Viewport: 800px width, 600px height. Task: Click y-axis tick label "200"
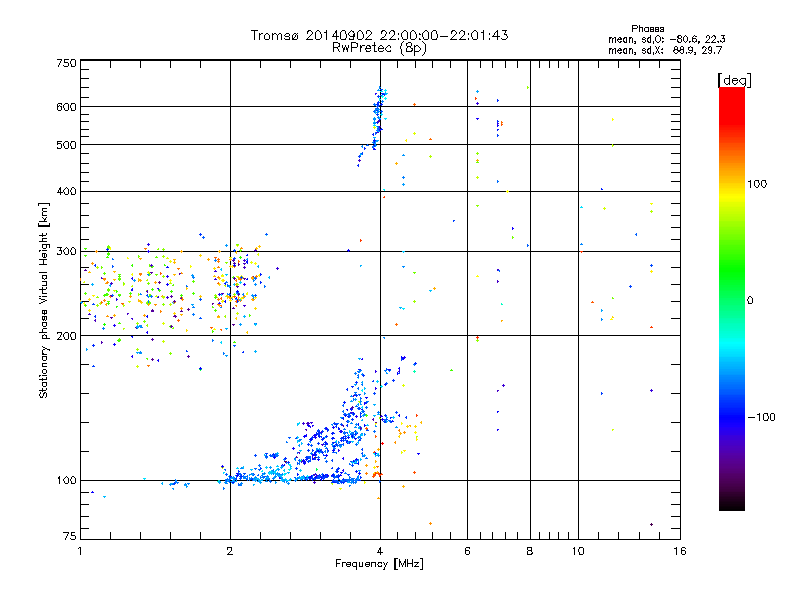66,336
